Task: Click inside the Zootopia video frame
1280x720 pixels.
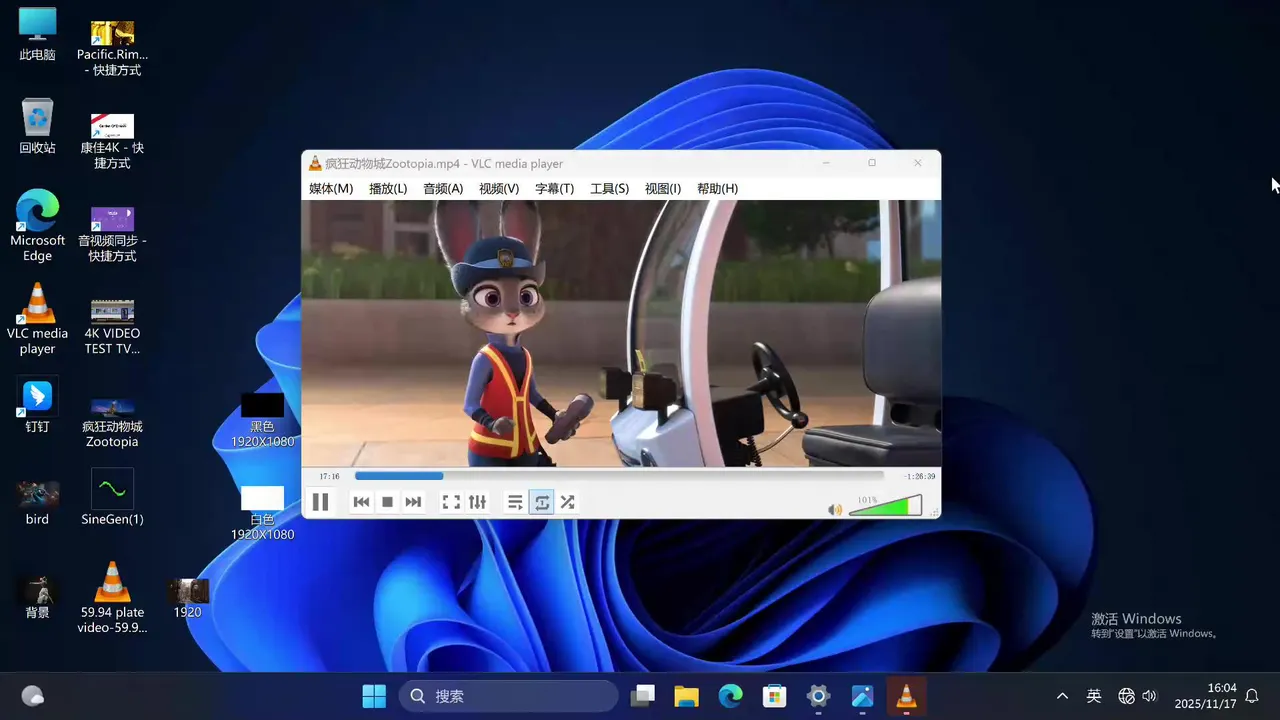Action: (621, 333)
